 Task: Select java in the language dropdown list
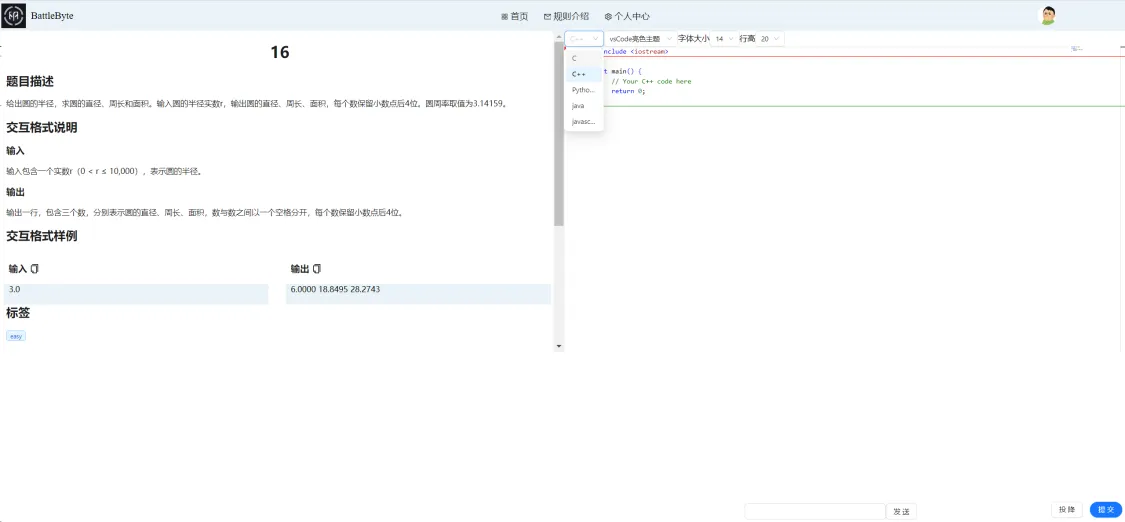coord(583,106)
